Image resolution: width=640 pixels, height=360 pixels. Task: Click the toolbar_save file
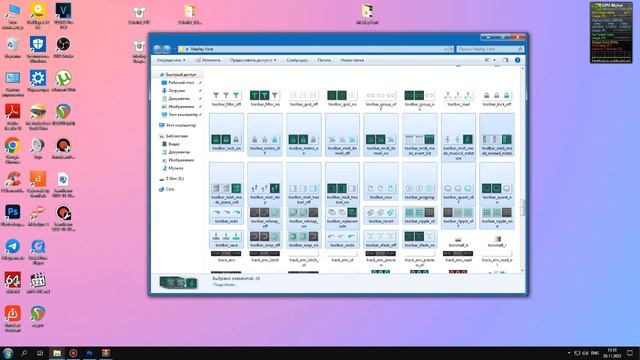coord(226,240)
